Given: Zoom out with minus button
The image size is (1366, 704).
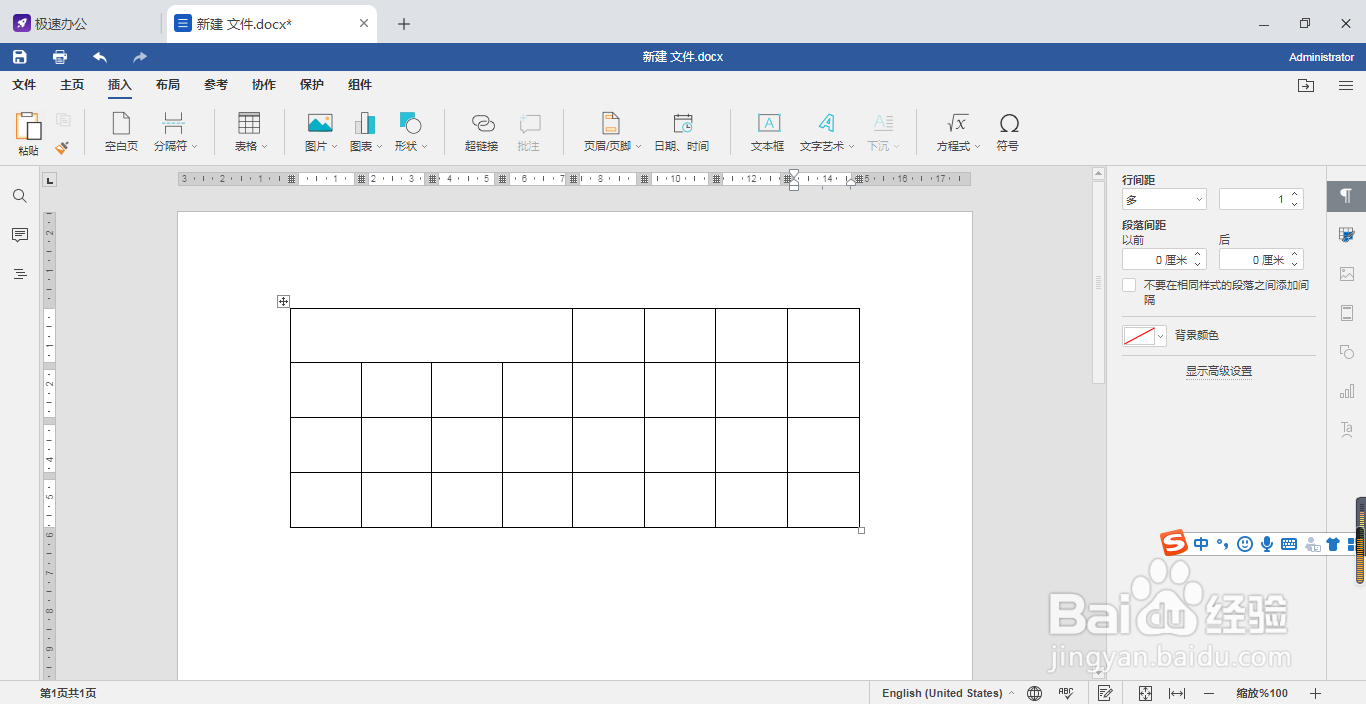Looking at the screenshot, I should [x=1209, y=693].
